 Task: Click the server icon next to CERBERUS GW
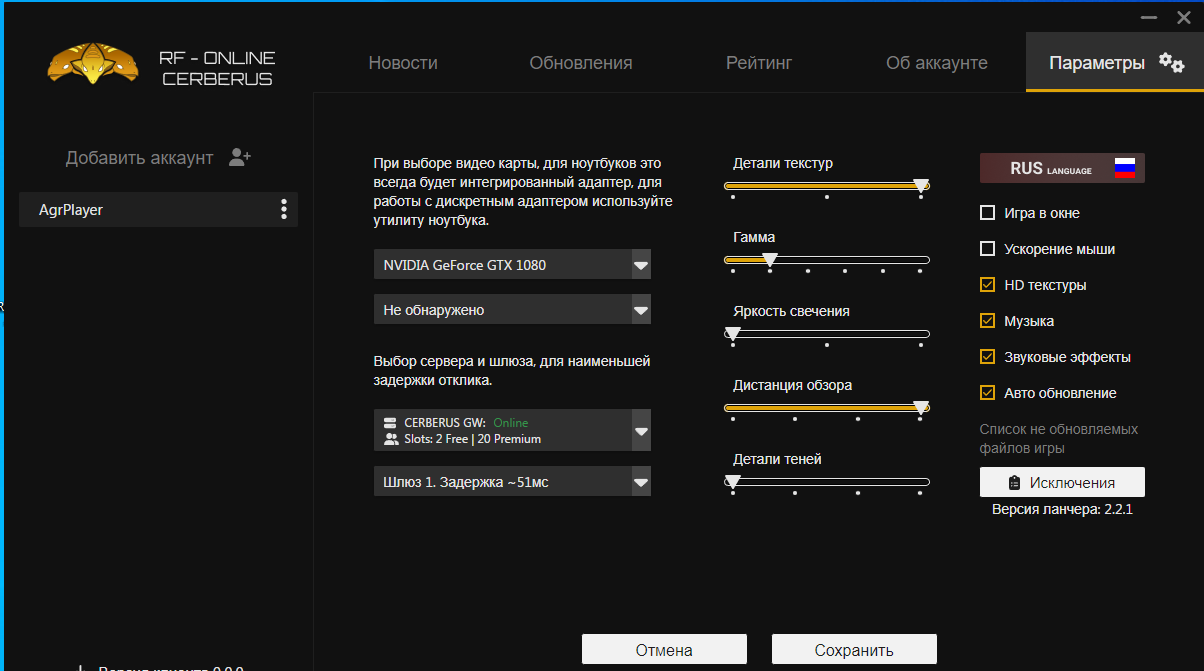tap(390, 423)
